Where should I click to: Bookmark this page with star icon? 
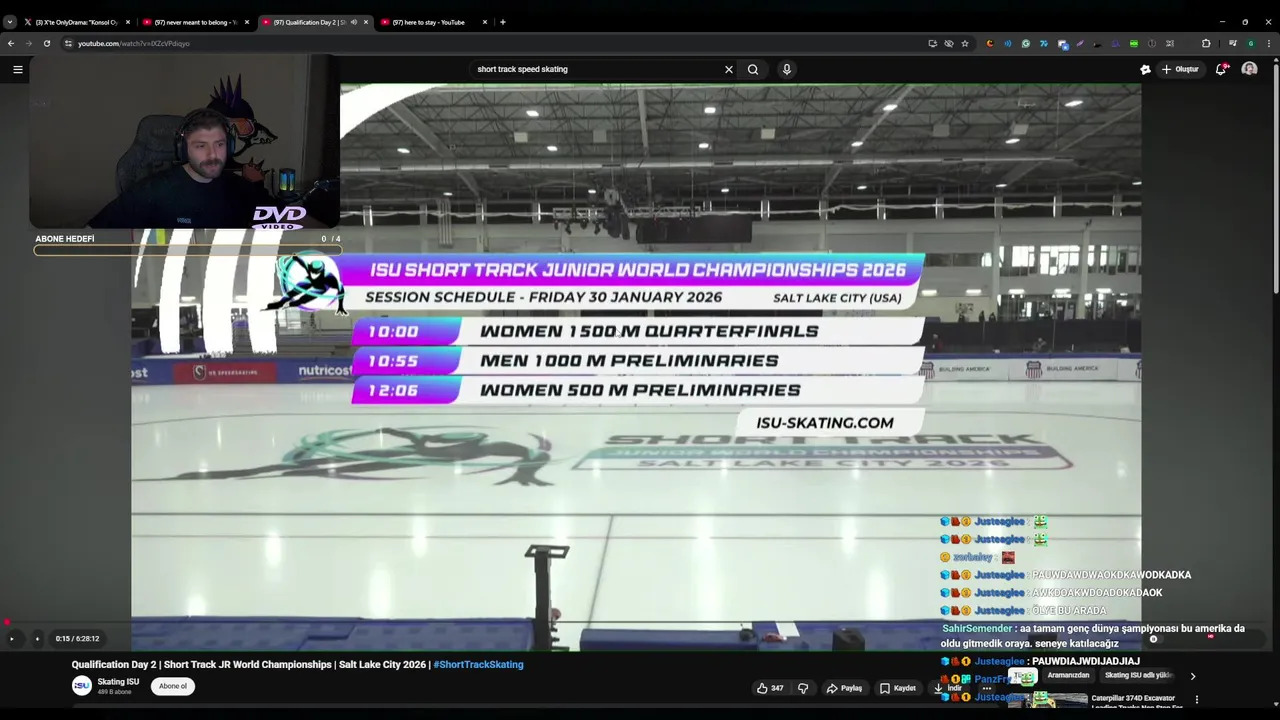[x=965, y=43]
